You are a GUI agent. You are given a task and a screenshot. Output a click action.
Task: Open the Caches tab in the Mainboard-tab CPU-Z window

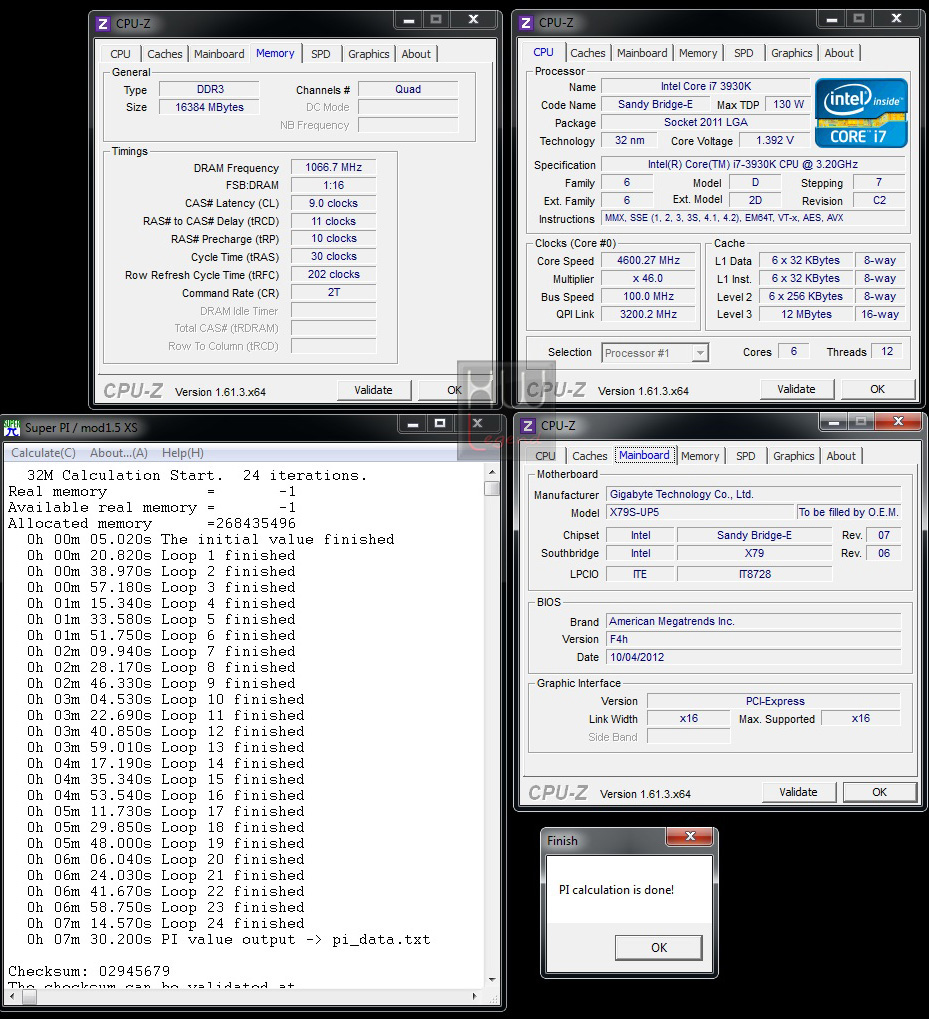coord(589,456)
